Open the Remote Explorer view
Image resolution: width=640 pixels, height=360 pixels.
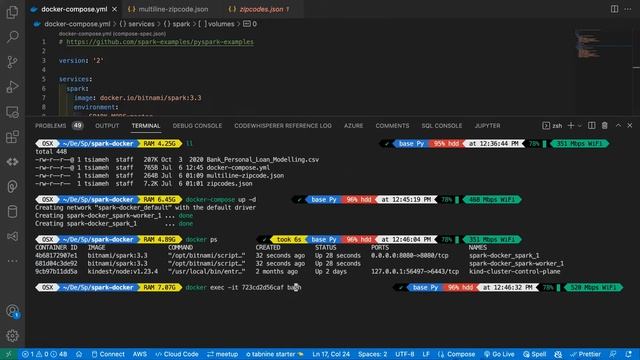pyautogui.click(x=12, y=112)
